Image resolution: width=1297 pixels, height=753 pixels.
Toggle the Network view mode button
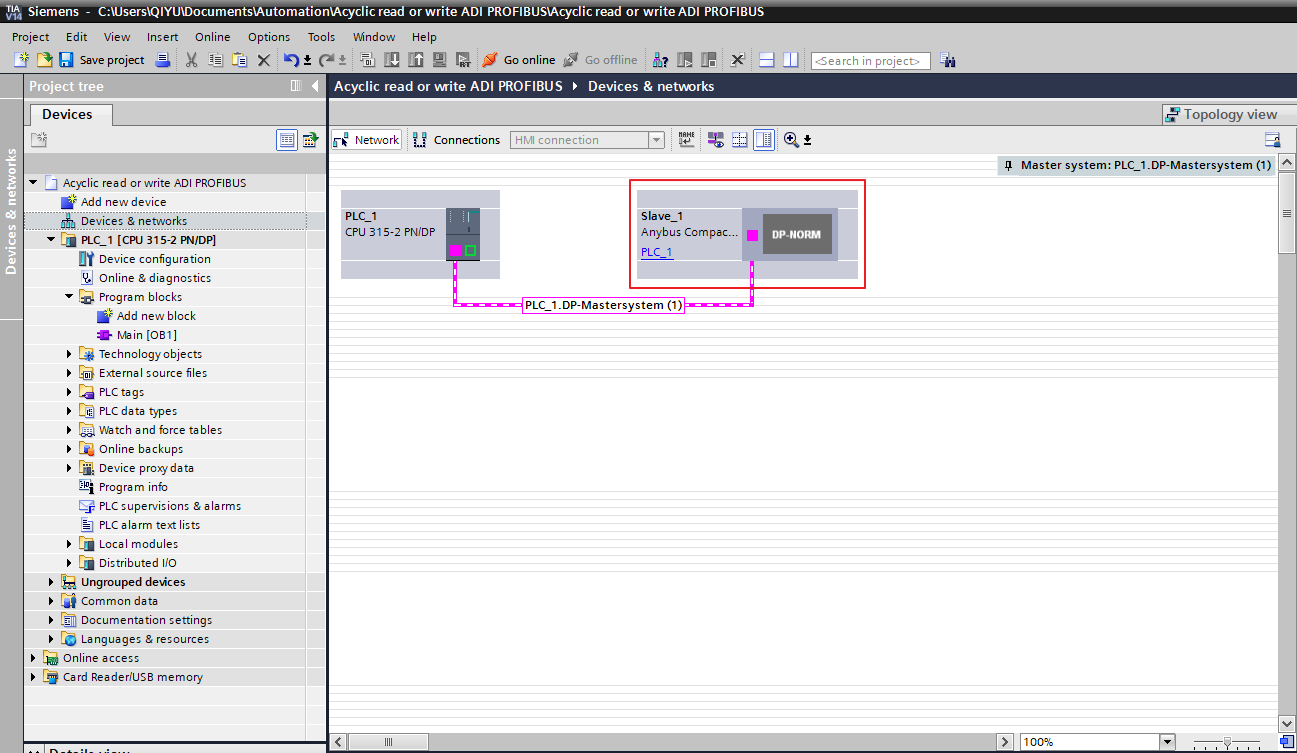(367, 140)
